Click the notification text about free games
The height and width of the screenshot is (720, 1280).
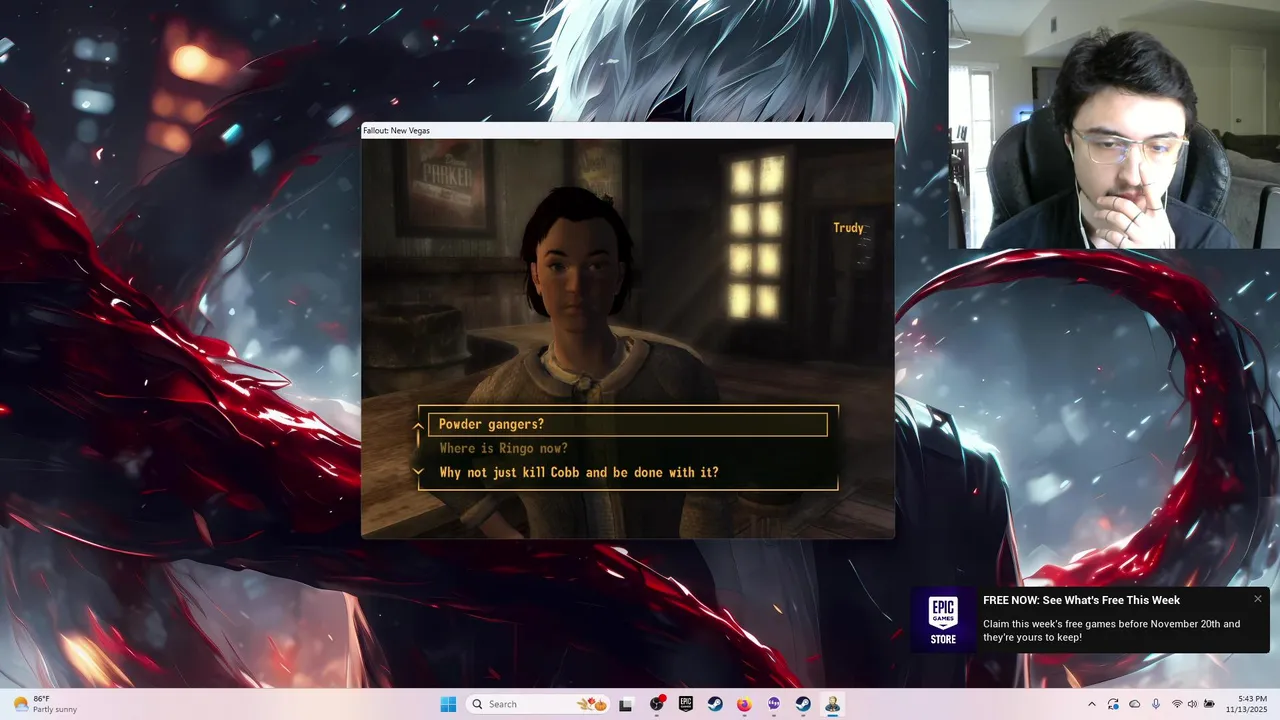click(1111, 630)
